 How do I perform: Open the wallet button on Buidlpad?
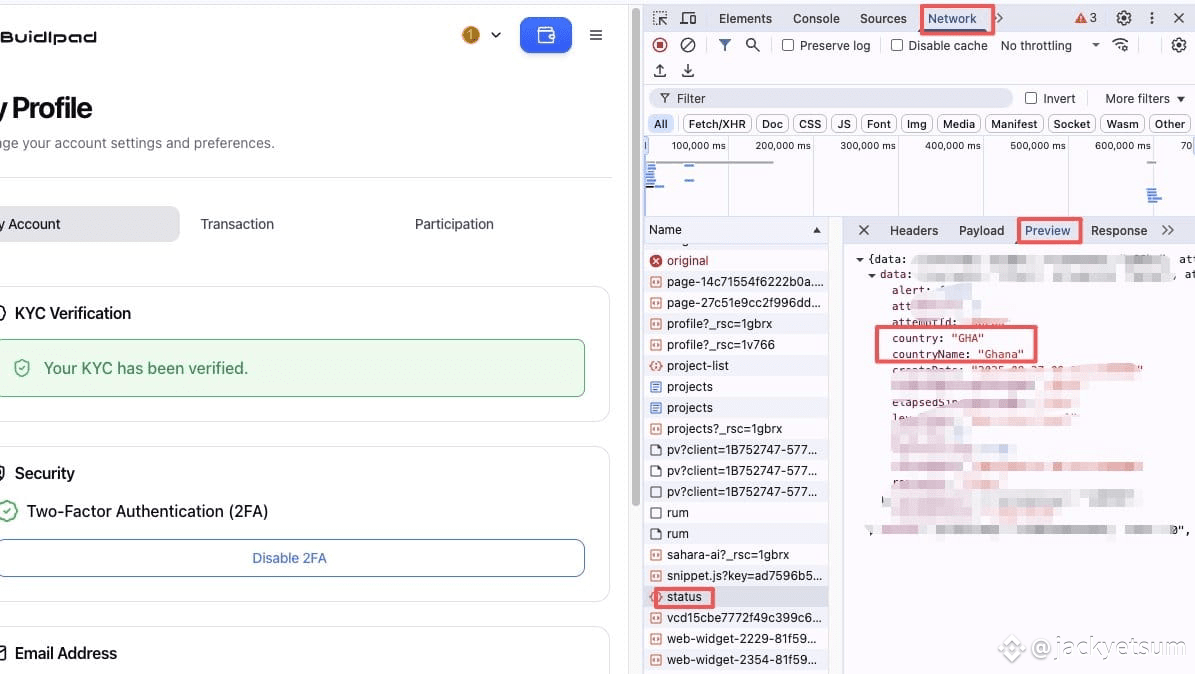coord(546,35)
